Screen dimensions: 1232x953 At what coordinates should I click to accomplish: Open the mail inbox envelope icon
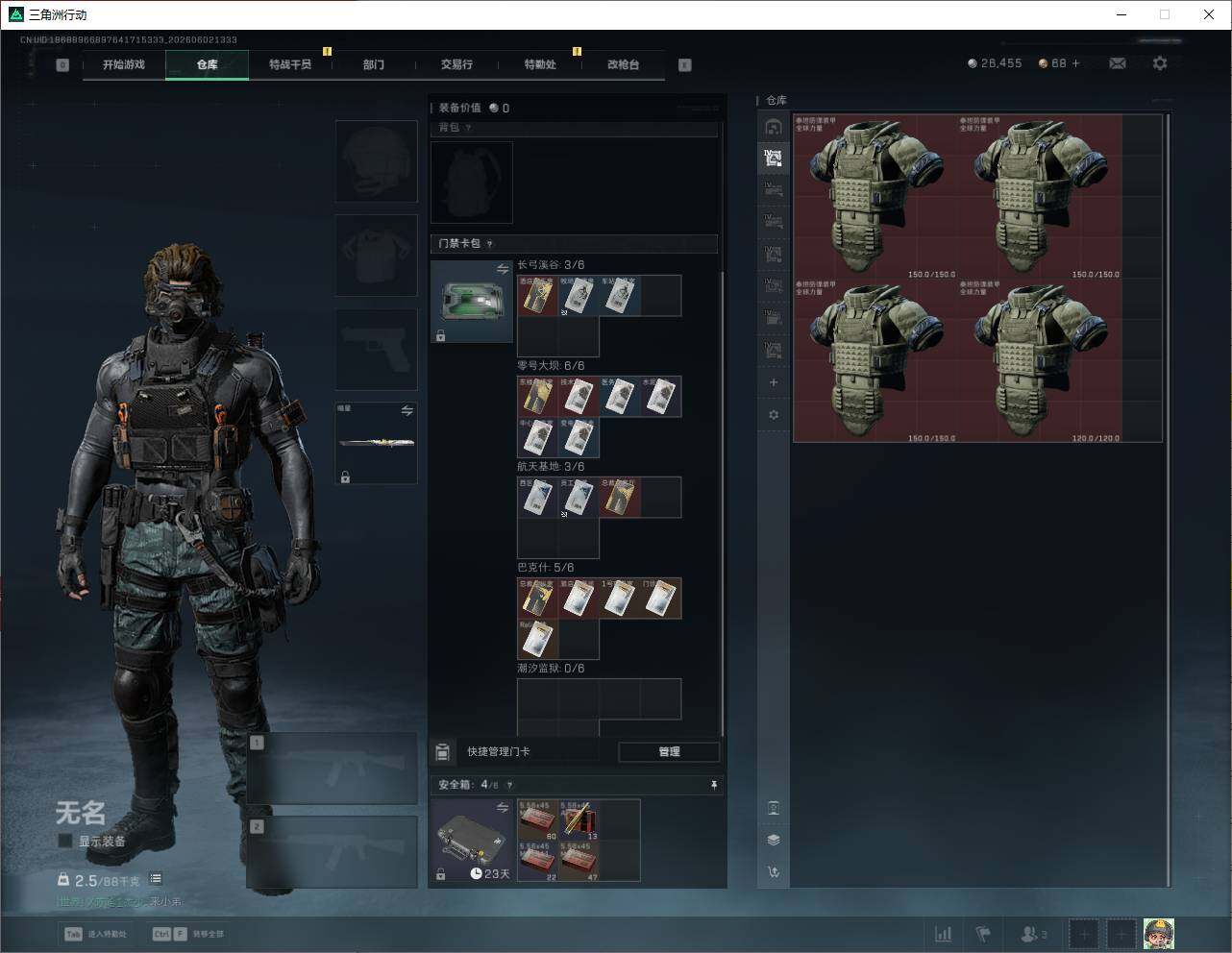click(x=1118, y=63)
